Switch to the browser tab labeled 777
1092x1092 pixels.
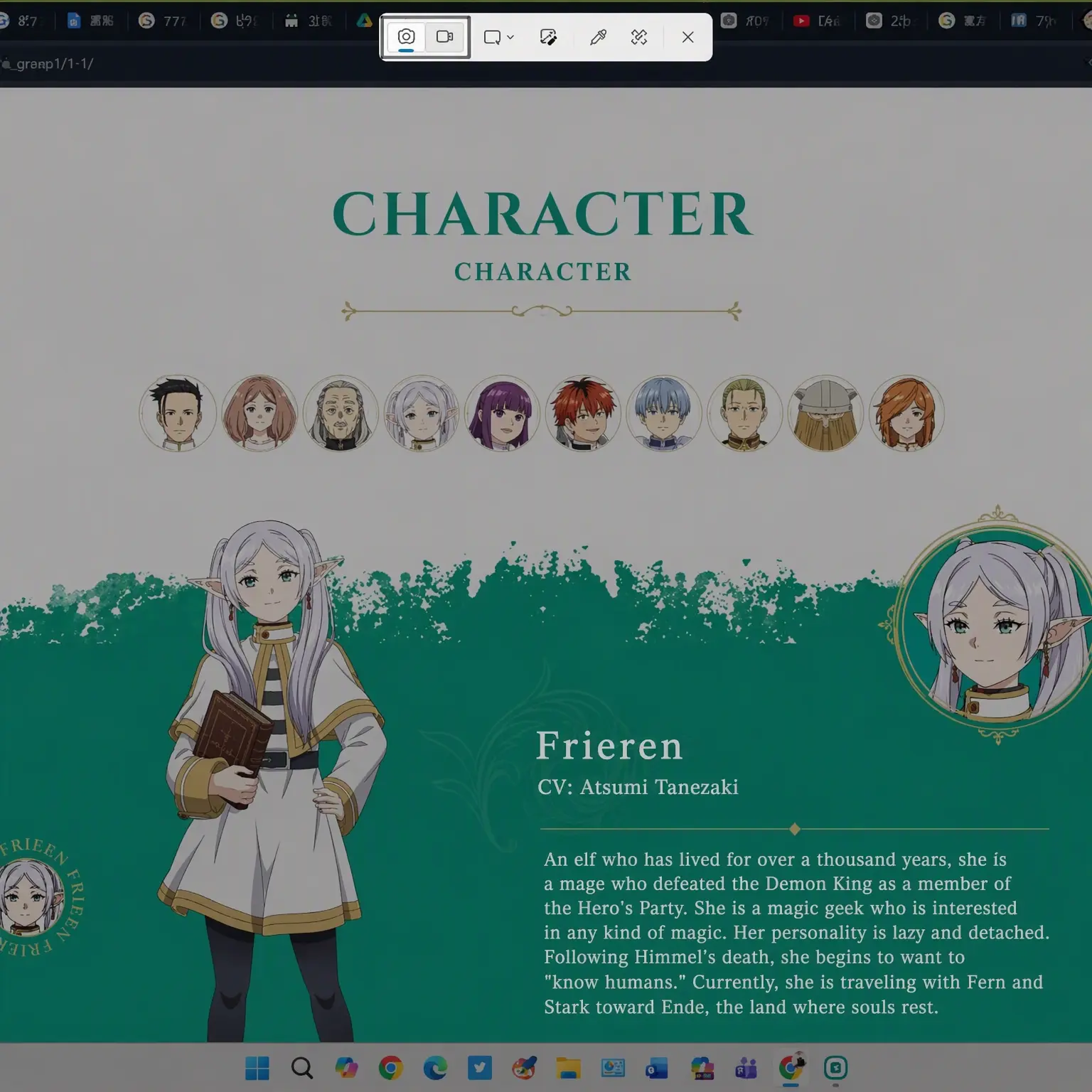pyautogui.click(x=164, y=21)
